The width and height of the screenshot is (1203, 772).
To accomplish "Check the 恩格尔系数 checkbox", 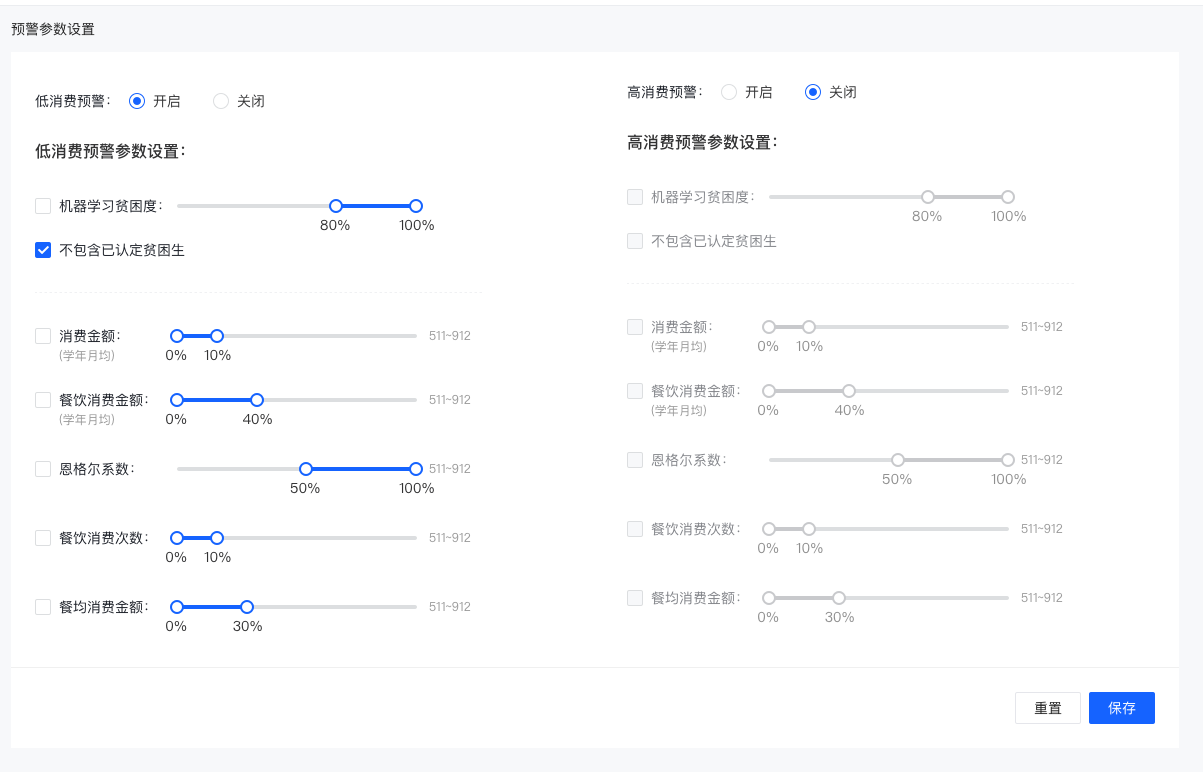I will point(43,468).
